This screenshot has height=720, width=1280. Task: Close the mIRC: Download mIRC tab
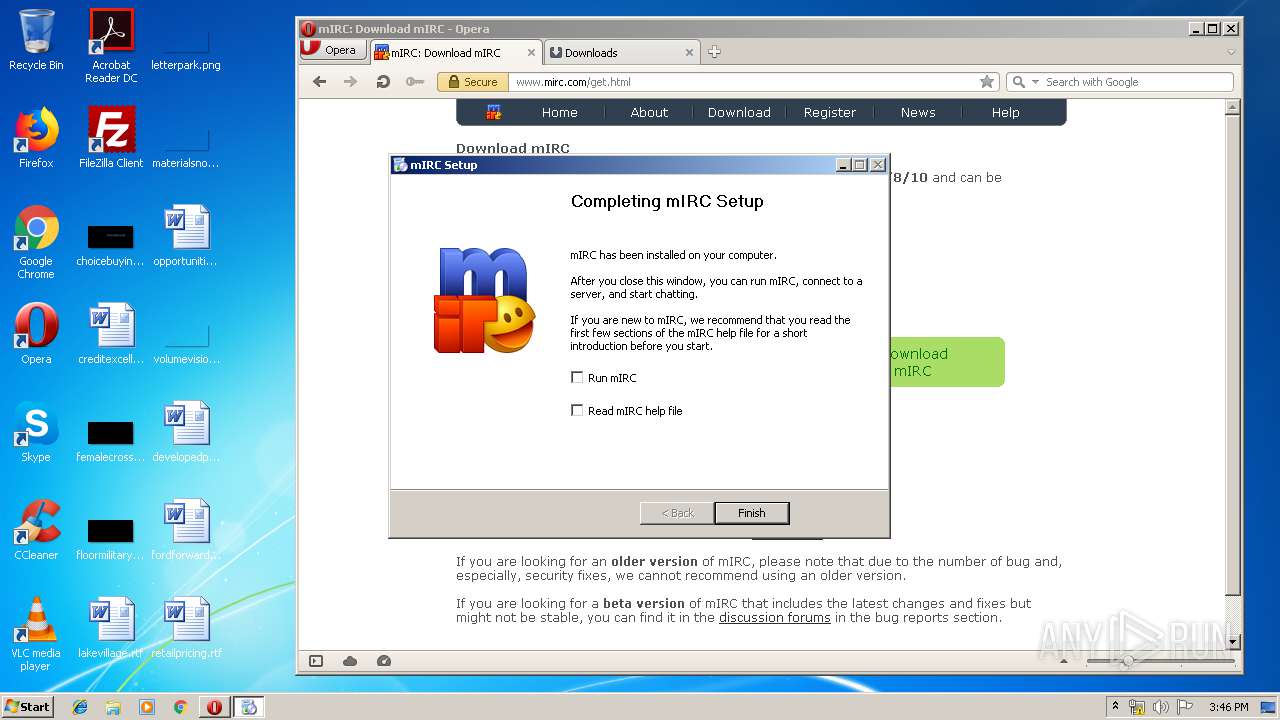click(x=531, y=53)
